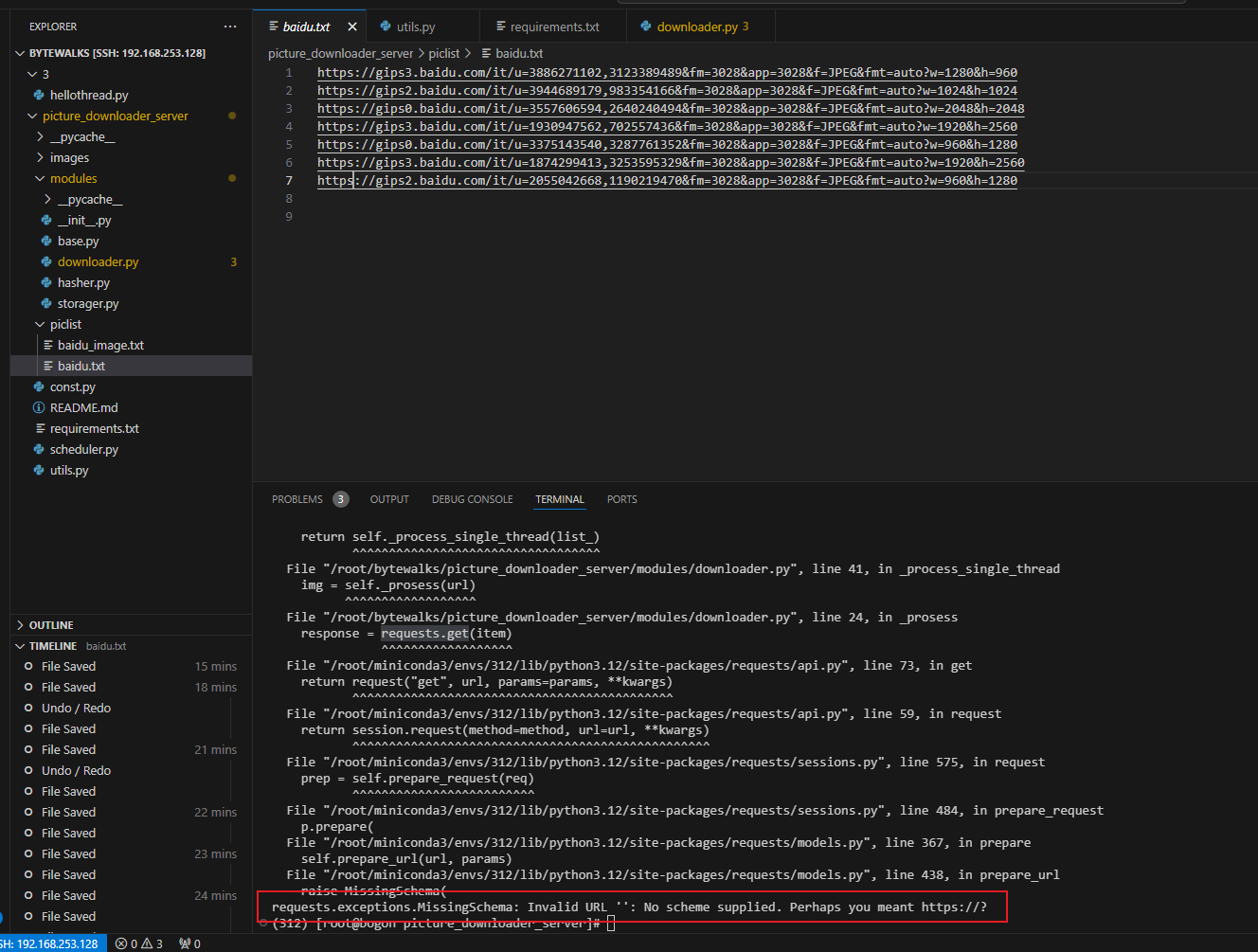Open the Explorer more actions ellipsis menu
1258x952 pixels.
pyautogui.click(x=230, y=27)
